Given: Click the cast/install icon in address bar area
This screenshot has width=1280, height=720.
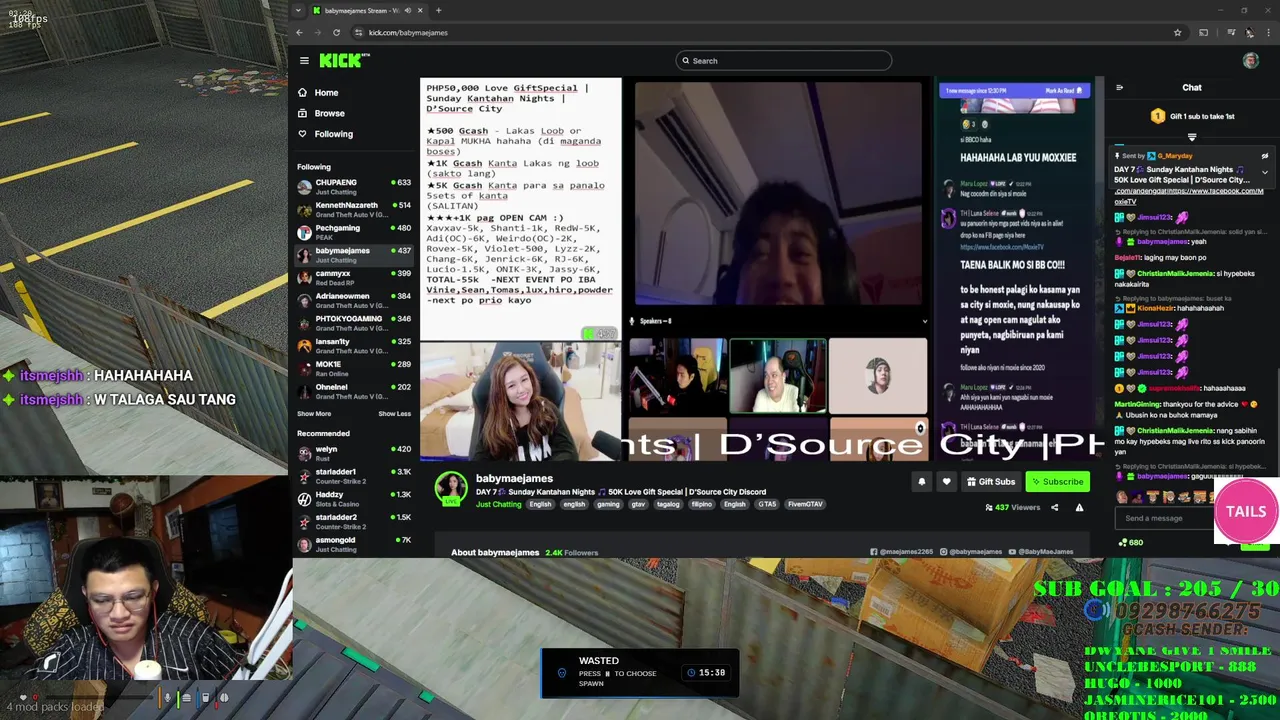Looking at the screenshot, I should coord(1203,33).
